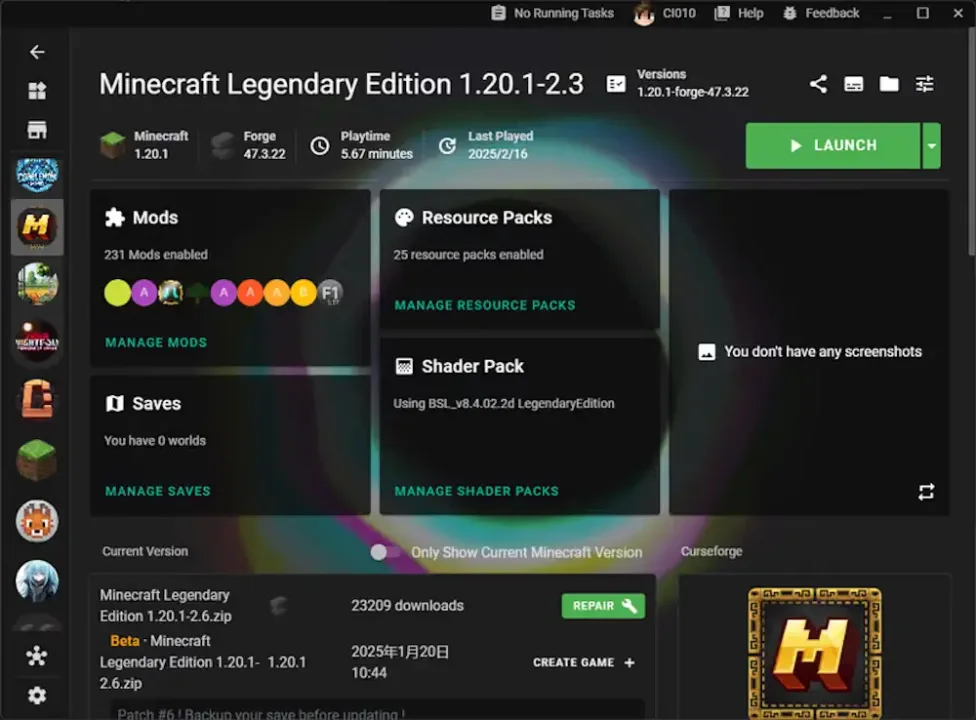Expand the Launch button dropdown arrow

931,145
